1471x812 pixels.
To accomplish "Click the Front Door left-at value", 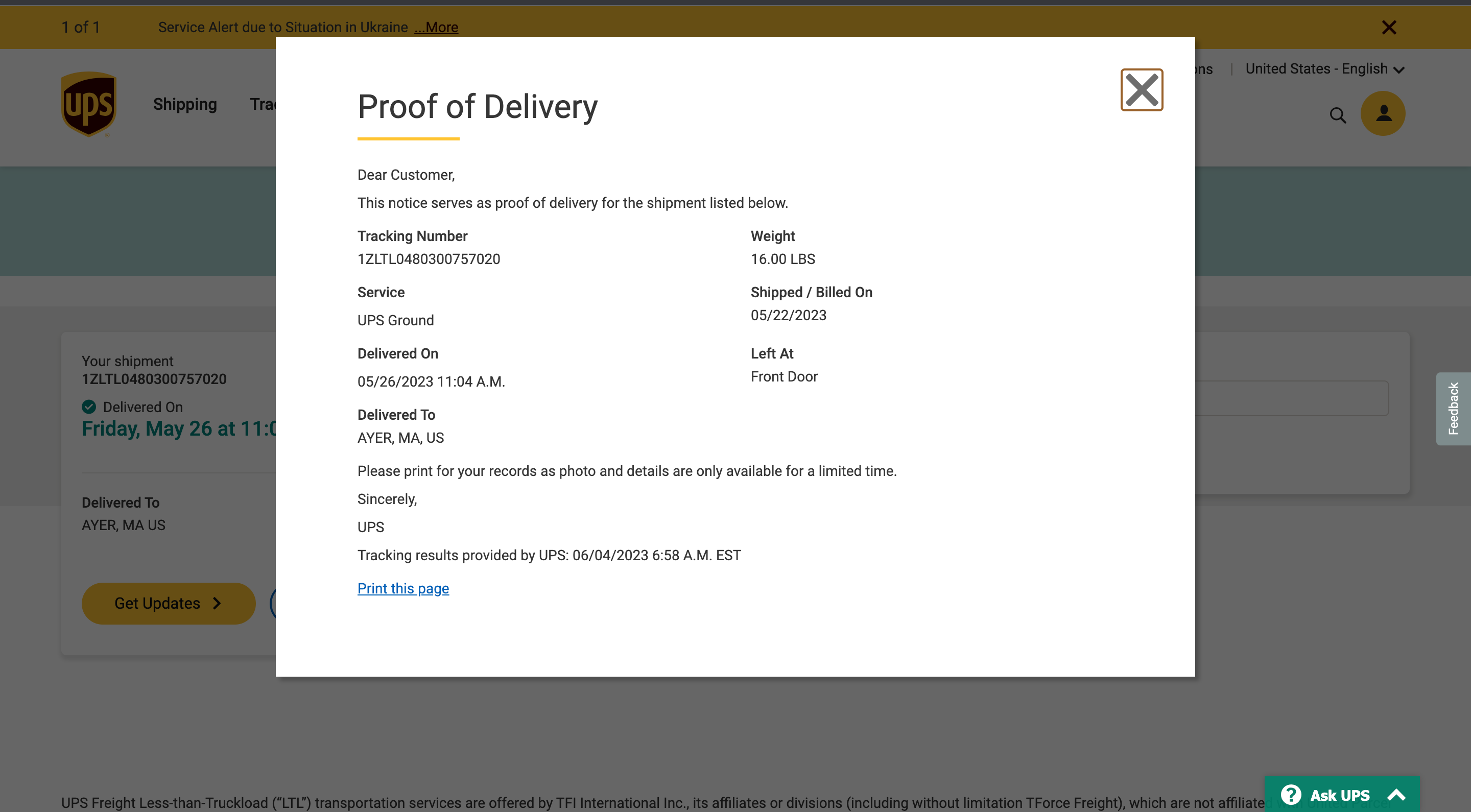I will [784, 376].
